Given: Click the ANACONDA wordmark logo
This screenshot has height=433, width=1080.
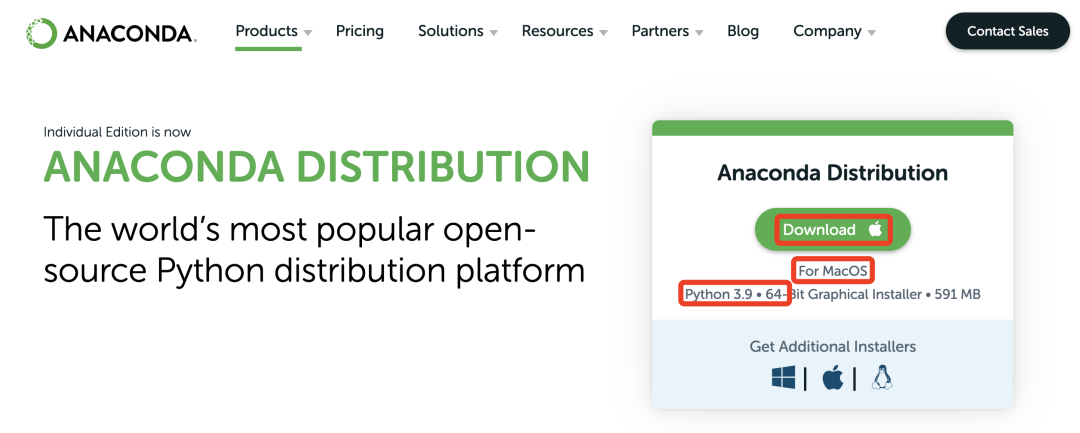Looking at the screenshot, I should pos(129,33).
